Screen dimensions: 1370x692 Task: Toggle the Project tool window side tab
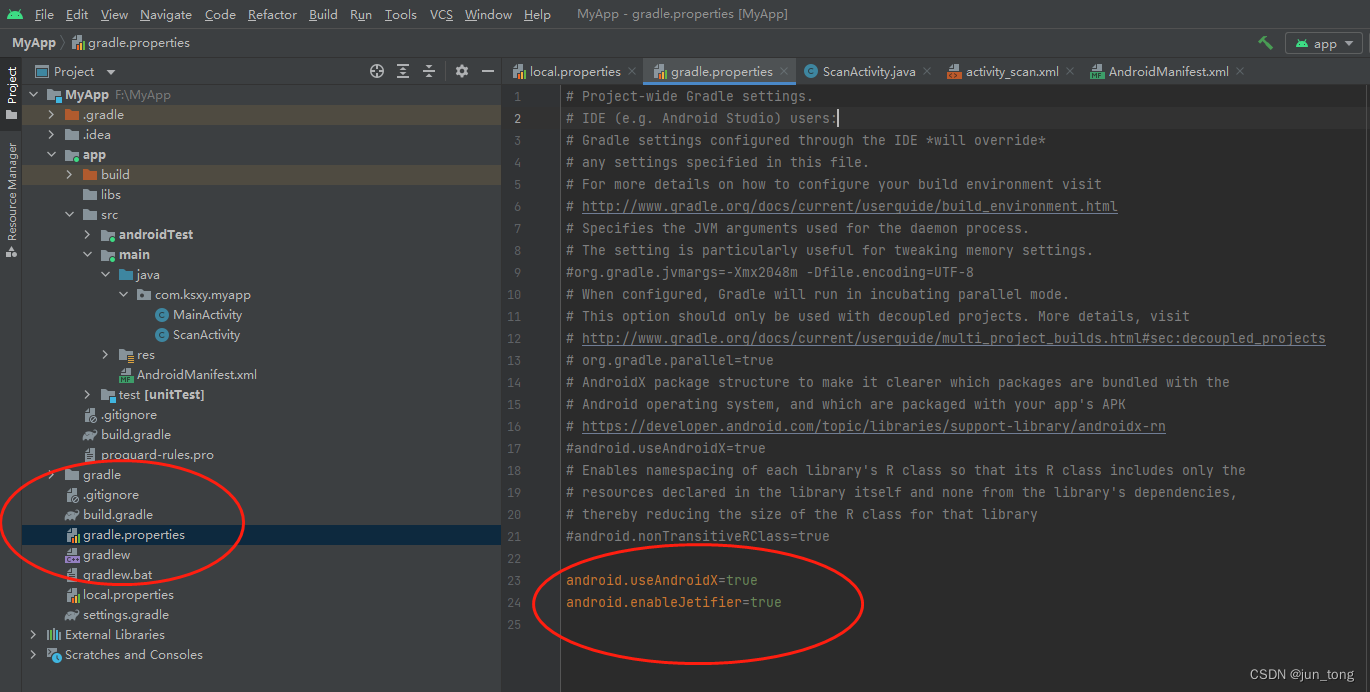click(x=11, y=94)
